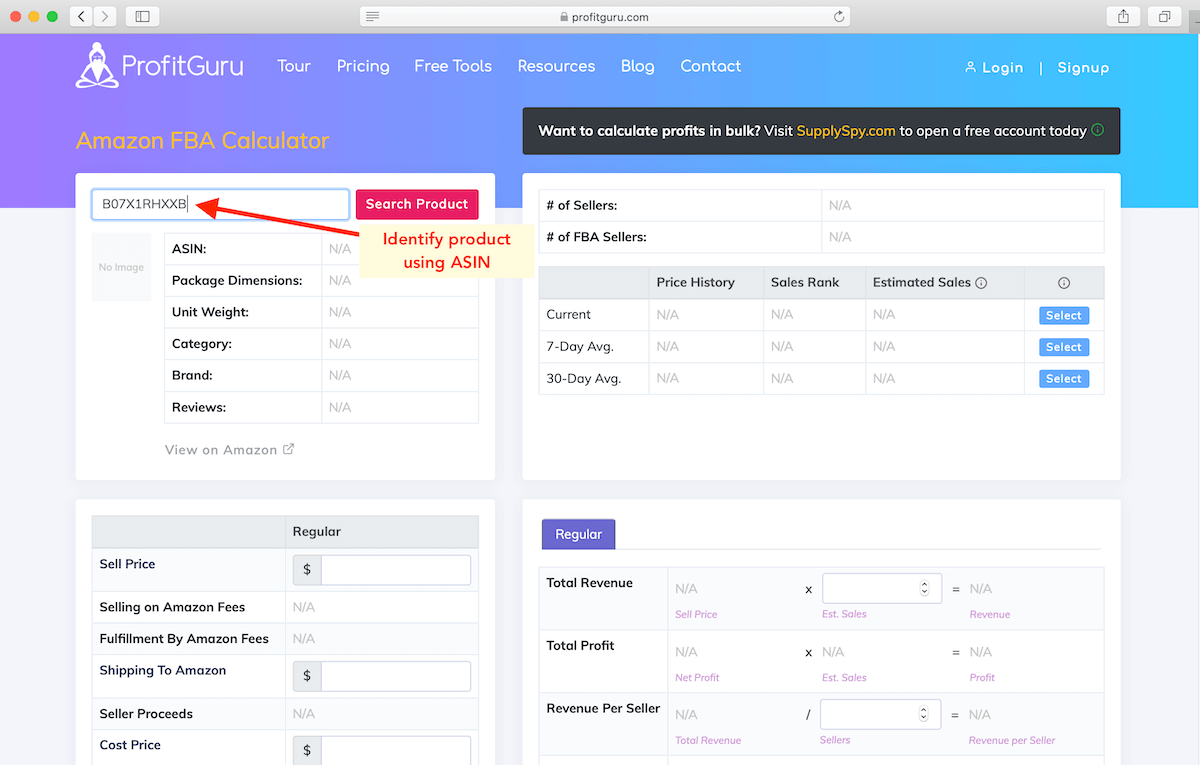The height and width of the screenshot is (765, 1200).
Task: Click the 'Brand:' label
Action: click(x=192, y=376)
